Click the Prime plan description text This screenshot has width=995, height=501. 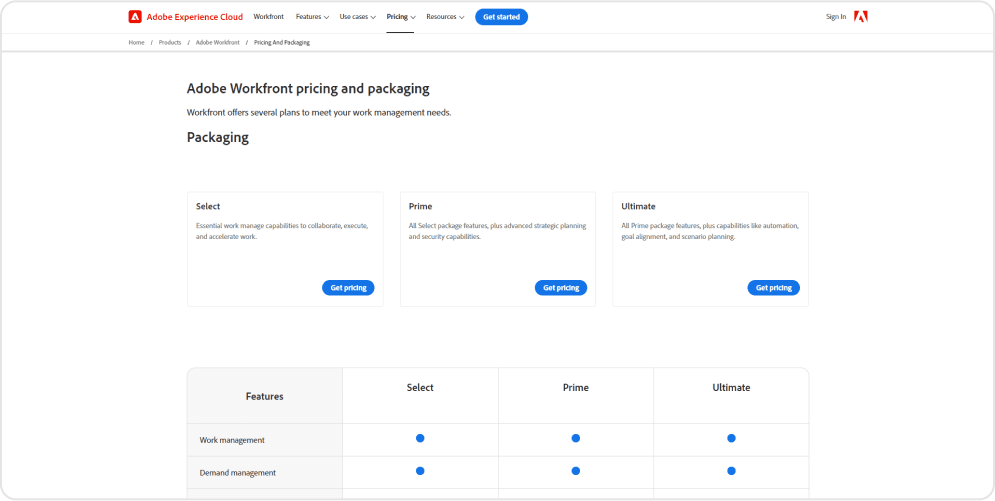click(498, 231)
